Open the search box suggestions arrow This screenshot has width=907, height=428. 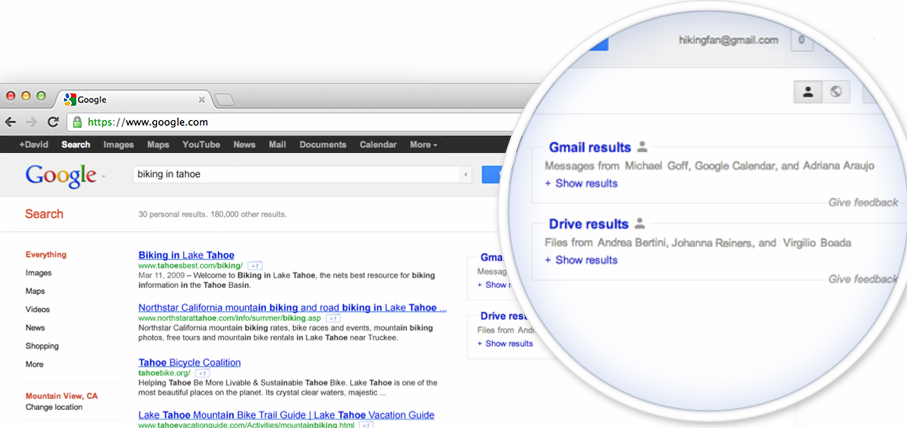coord(466,174)
